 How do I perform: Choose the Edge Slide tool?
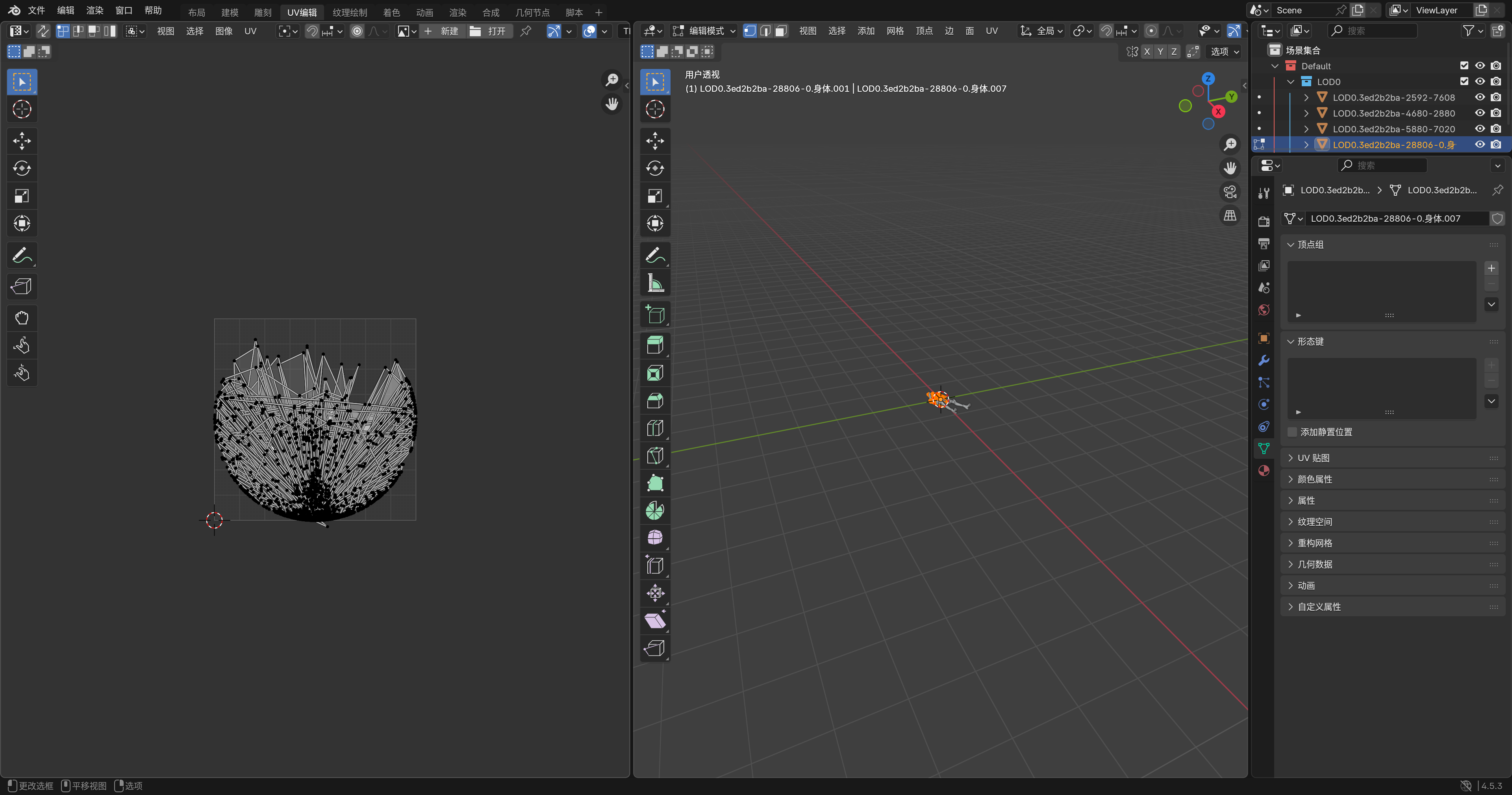[x=655, y=565]
